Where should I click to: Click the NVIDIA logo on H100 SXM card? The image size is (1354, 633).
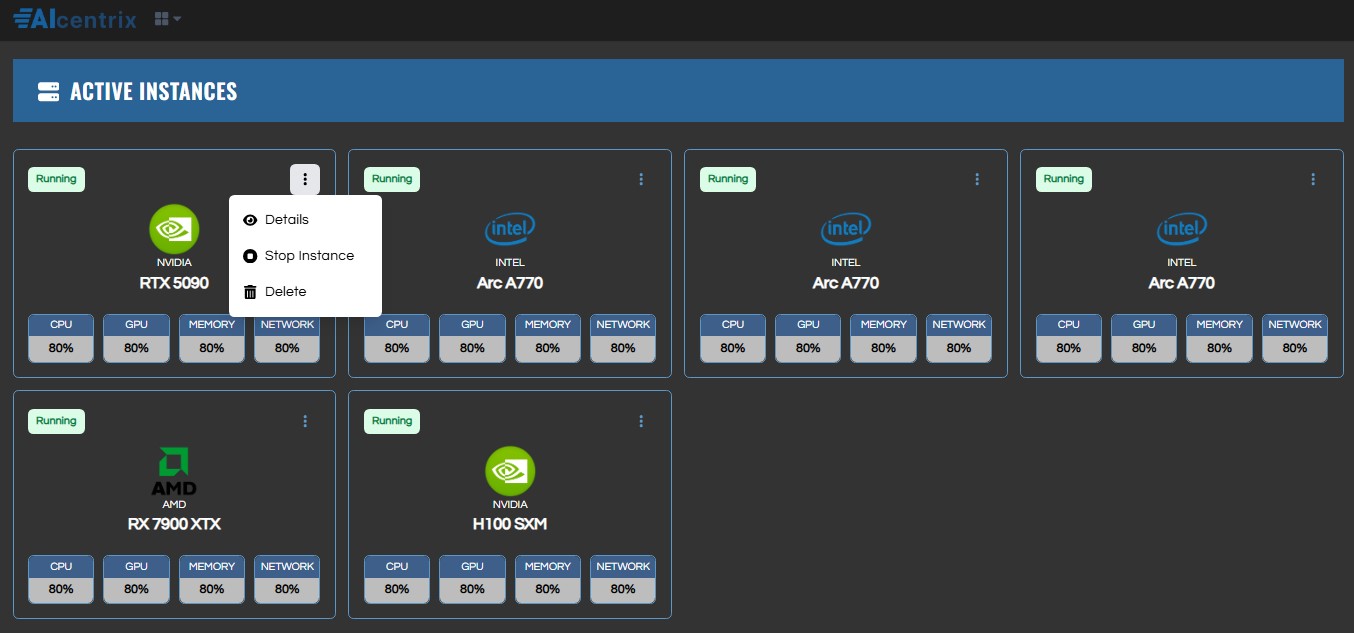pos(510,471)
